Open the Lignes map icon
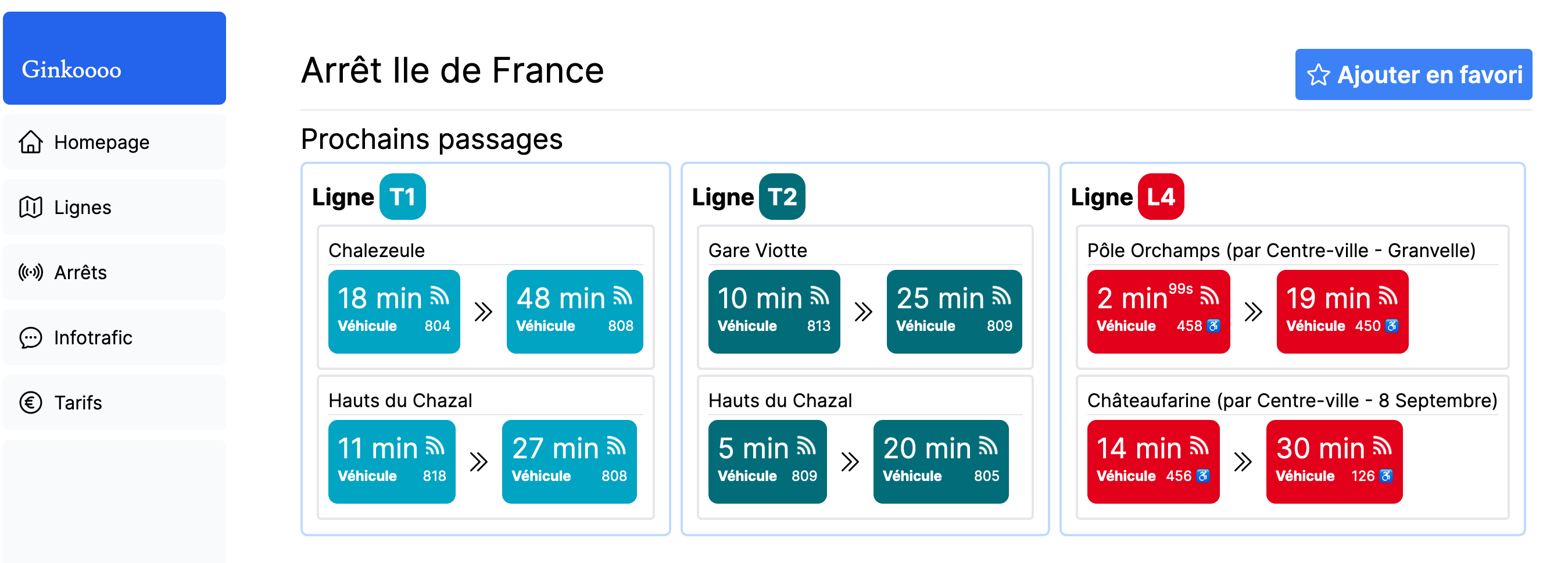The height and width of the screenshot is (563, 1568). [x=30, y=207]
